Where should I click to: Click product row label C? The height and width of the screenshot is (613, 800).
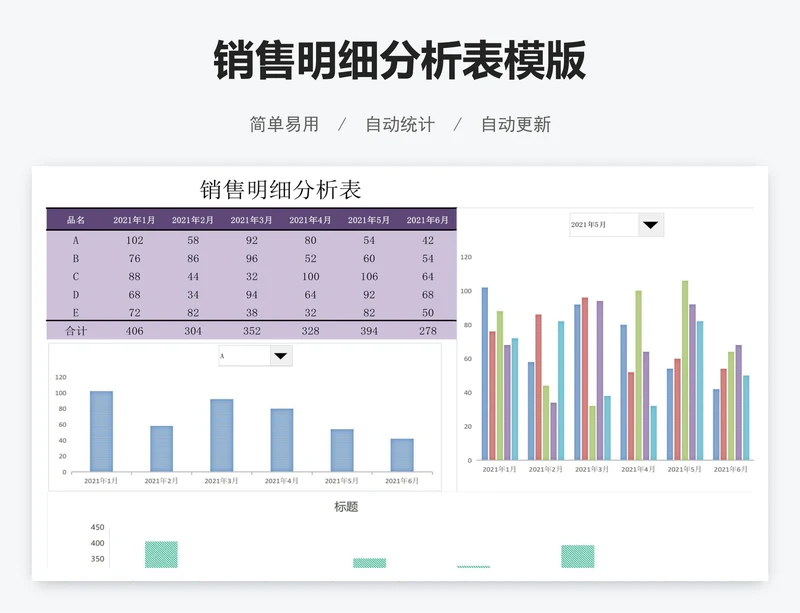pos(76,277)
